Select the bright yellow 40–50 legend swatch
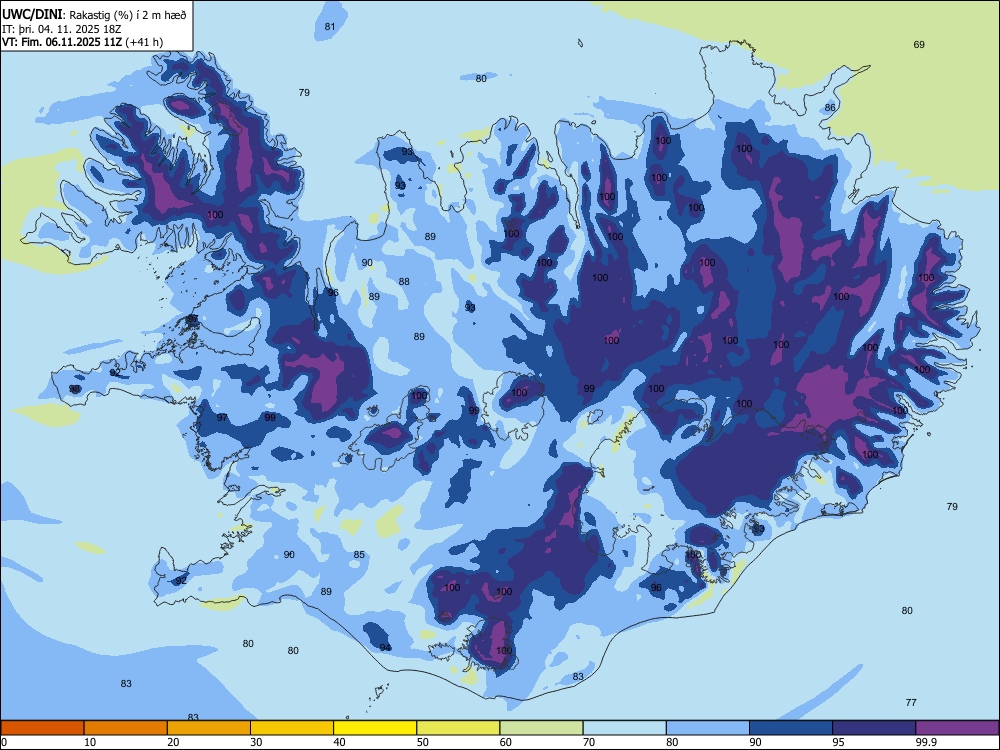Image resolution: width=1000 pixels, height=750 pixels. (375, 728)
